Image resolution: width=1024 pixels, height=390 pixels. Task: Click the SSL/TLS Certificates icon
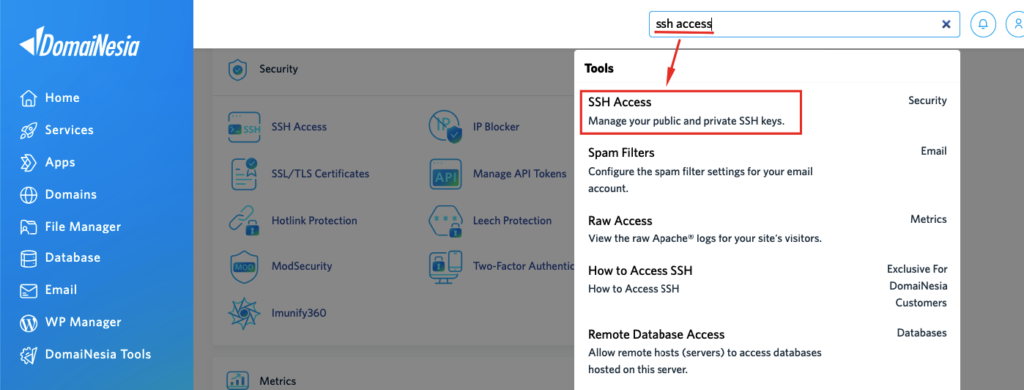click(244, 174)
